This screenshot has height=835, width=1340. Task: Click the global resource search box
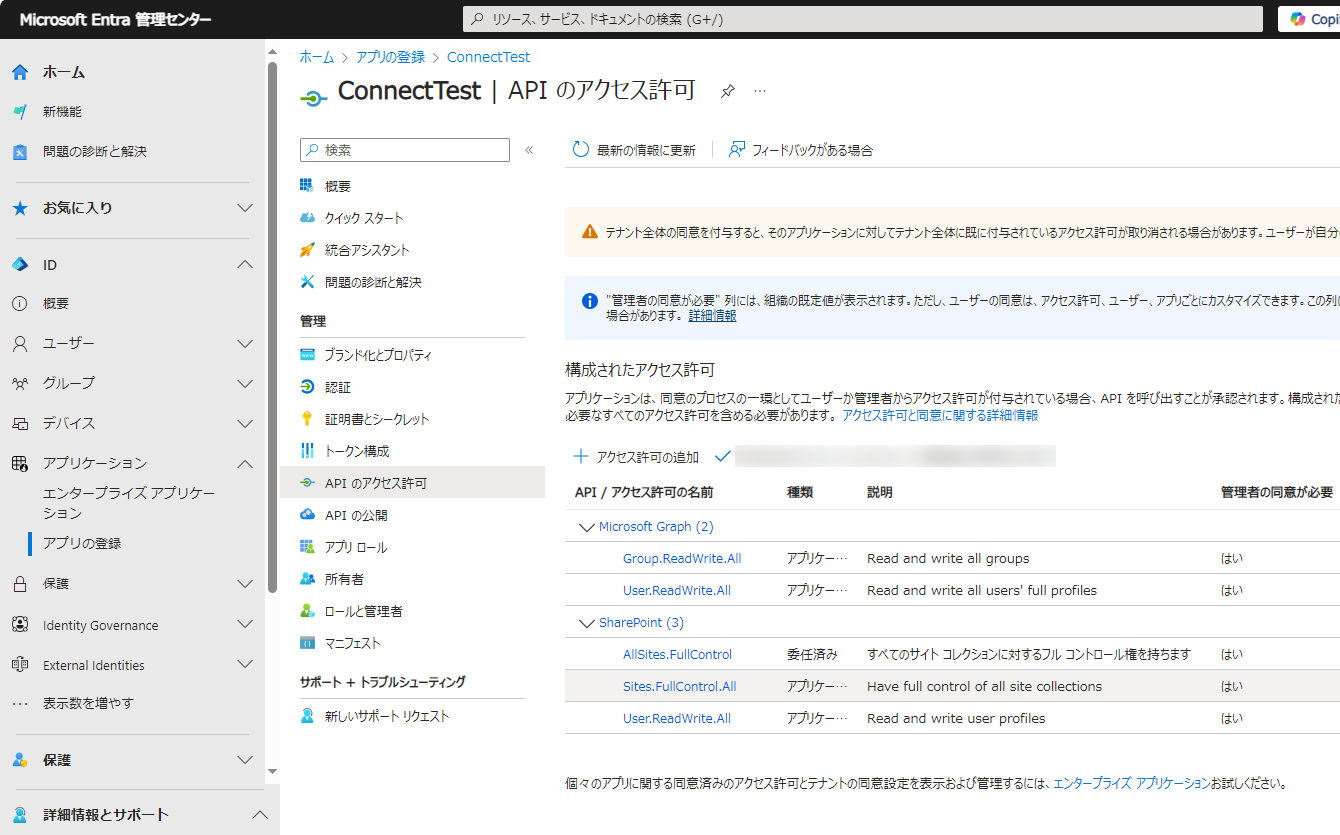pyautogui.click(x=864, y=19)
